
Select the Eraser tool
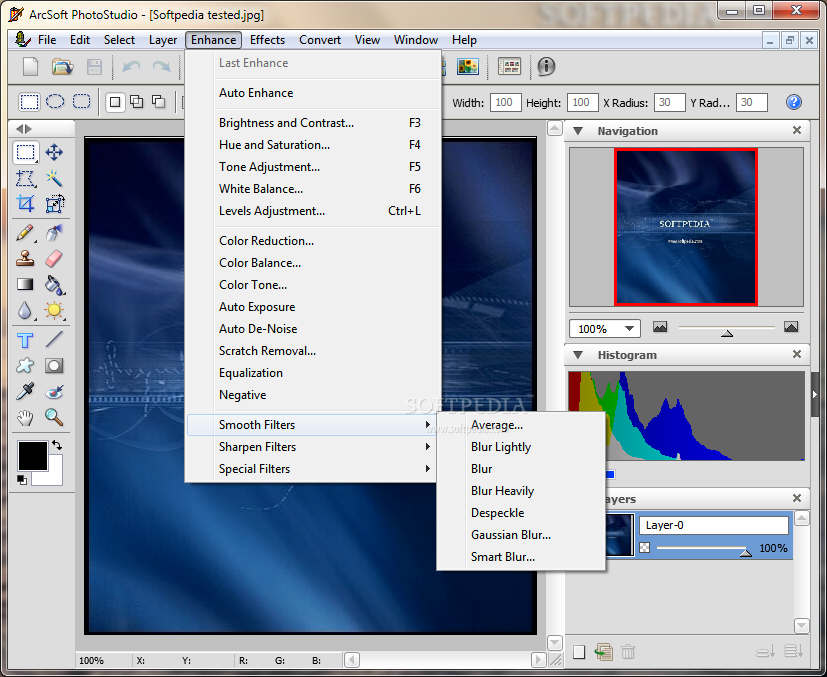coord(54,258)
